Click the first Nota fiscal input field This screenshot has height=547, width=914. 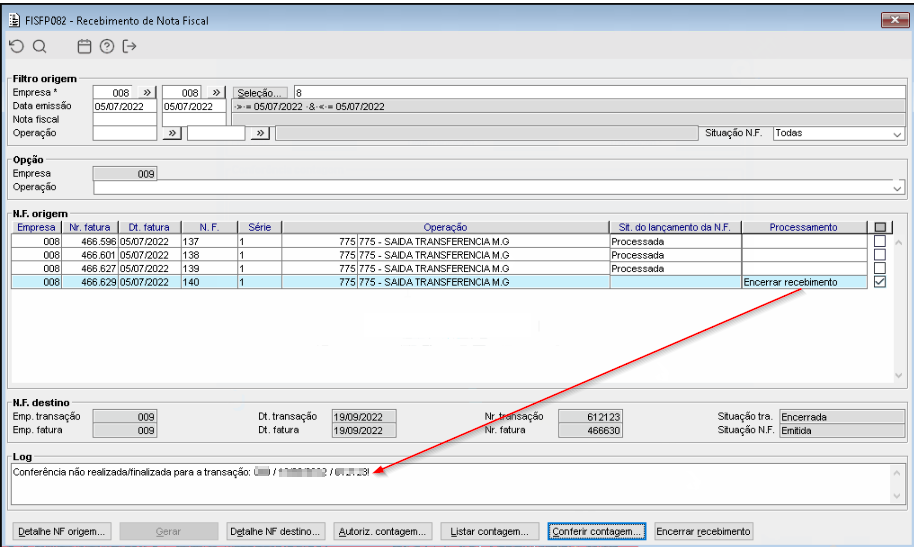[x=125, y=120]
